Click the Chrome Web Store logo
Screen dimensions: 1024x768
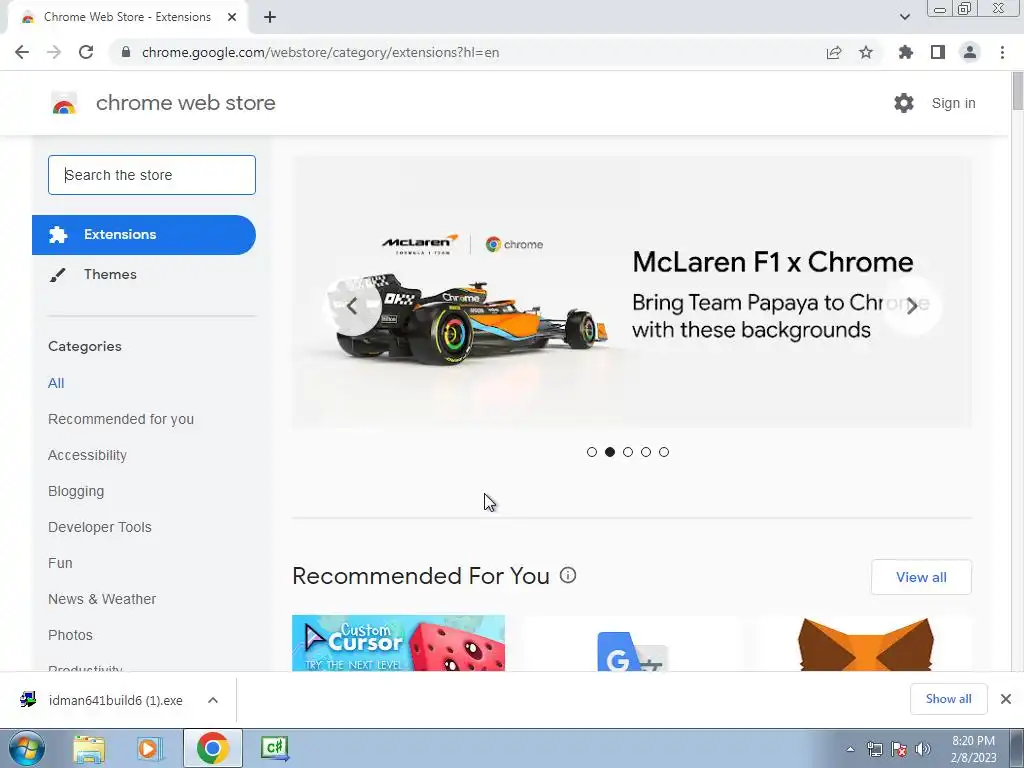(64, 103)
